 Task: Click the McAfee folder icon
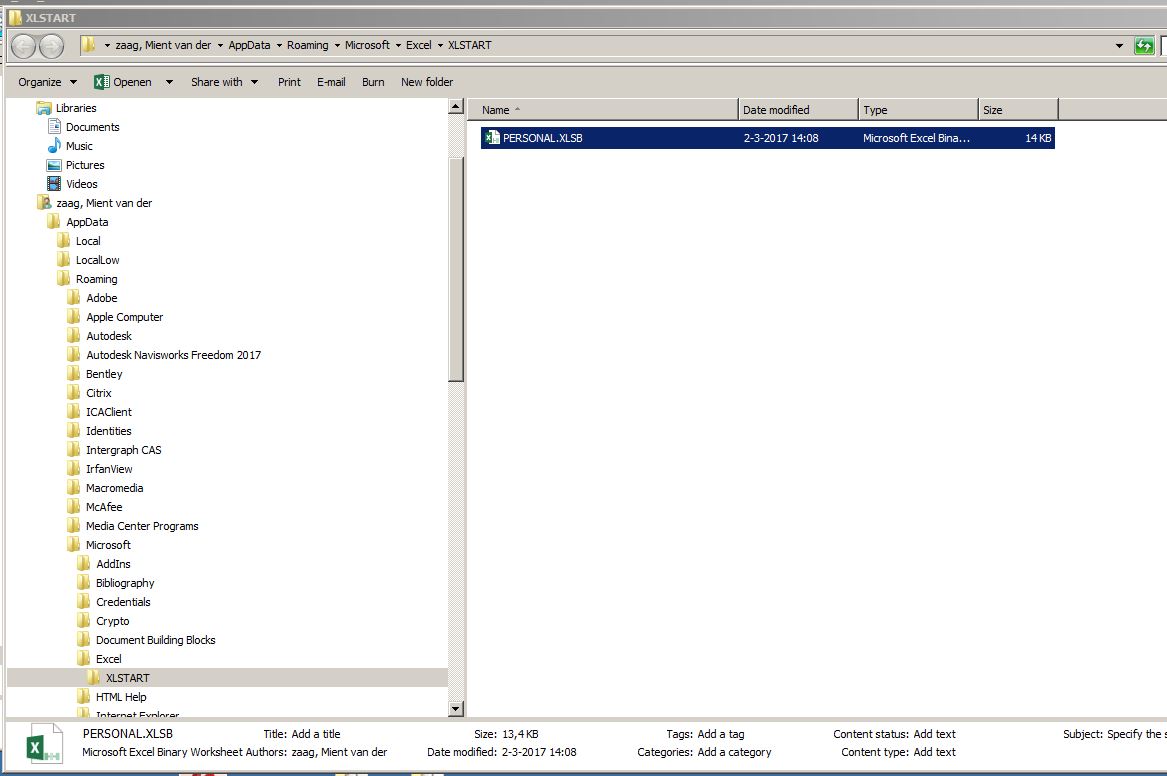74,507
